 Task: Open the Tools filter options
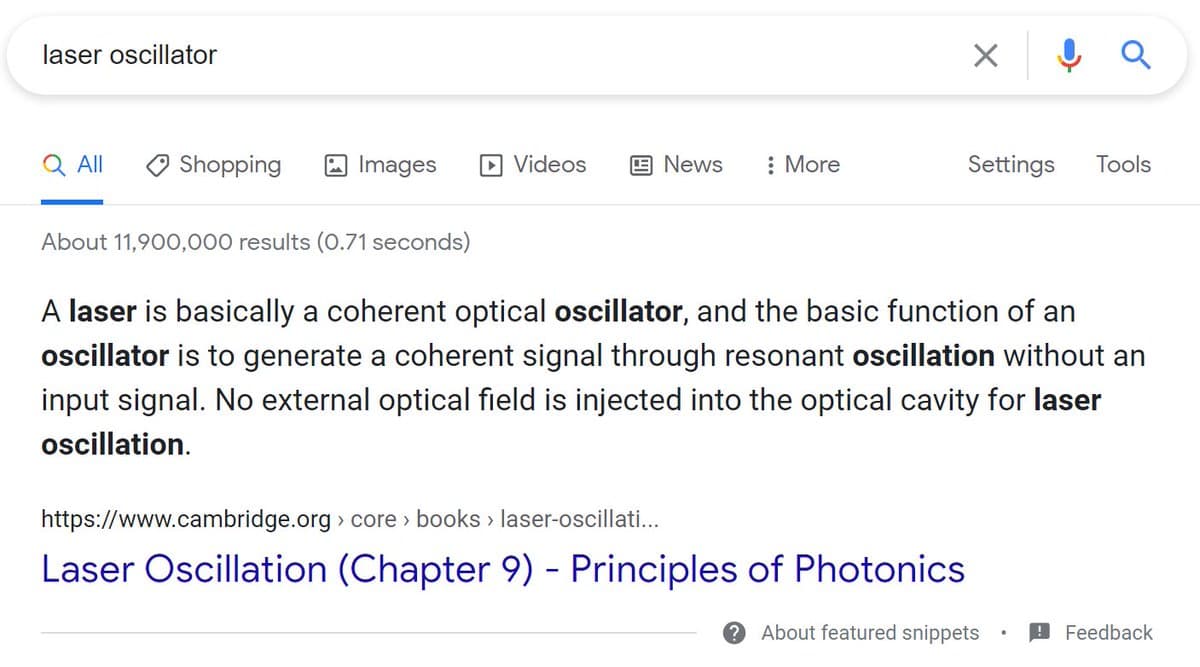1122,164
